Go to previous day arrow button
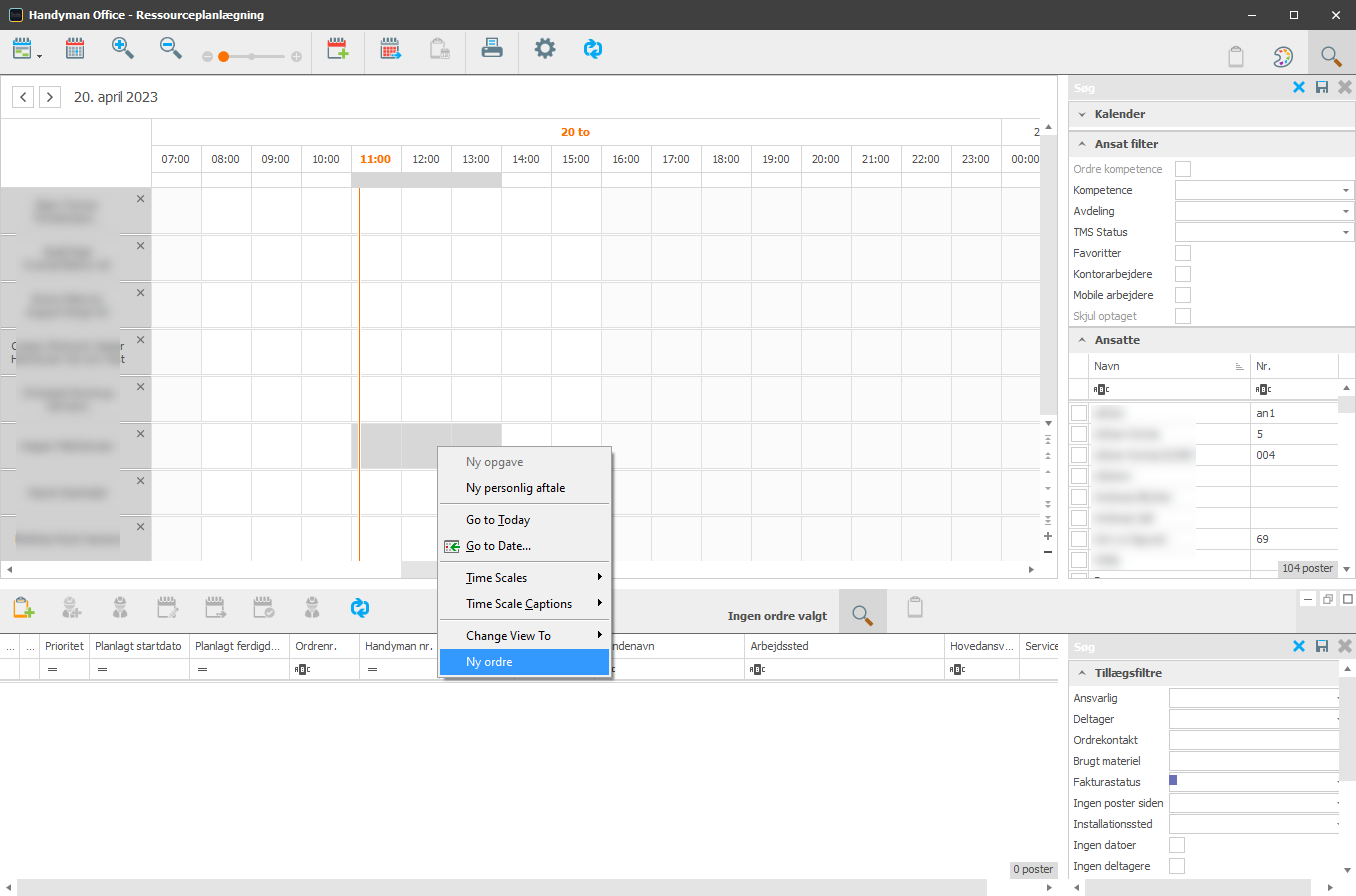 tap(23, 97)
